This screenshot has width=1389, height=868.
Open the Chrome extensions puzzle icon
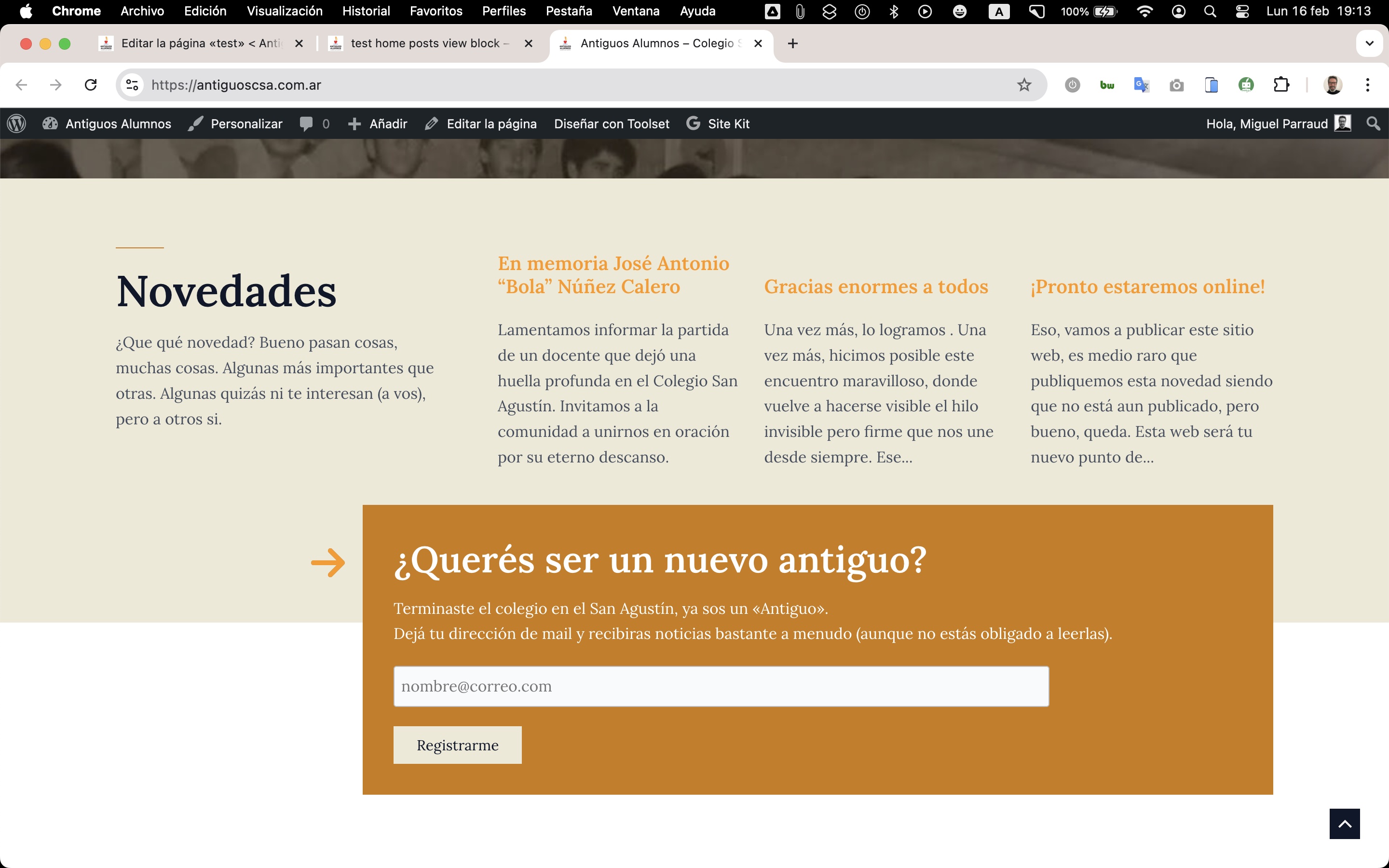(x=1281, y=85)
